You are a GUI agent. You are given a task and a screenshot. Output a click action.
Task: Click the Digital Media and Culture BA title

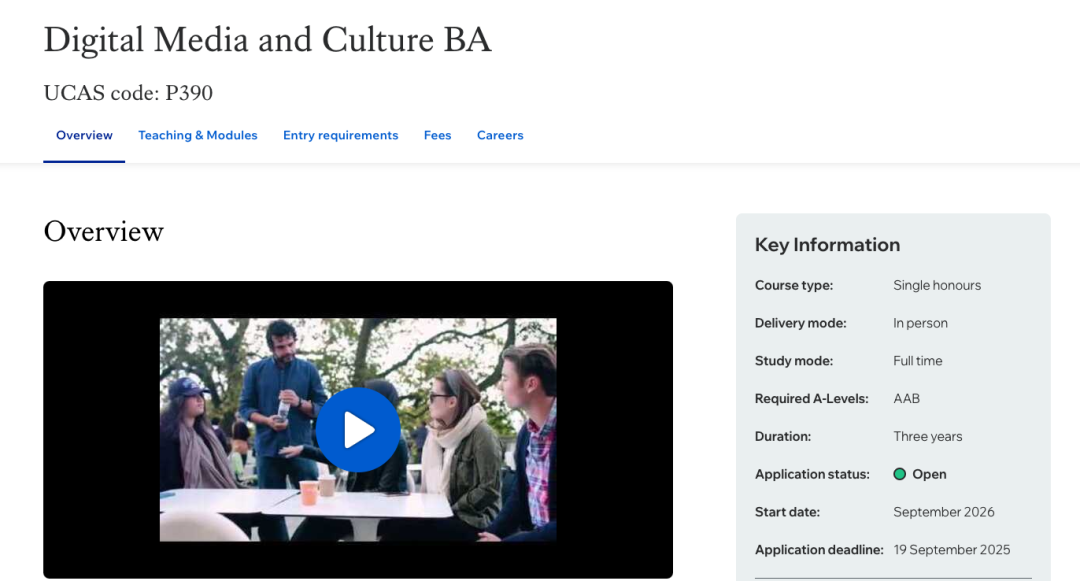[x=267, y=40]
